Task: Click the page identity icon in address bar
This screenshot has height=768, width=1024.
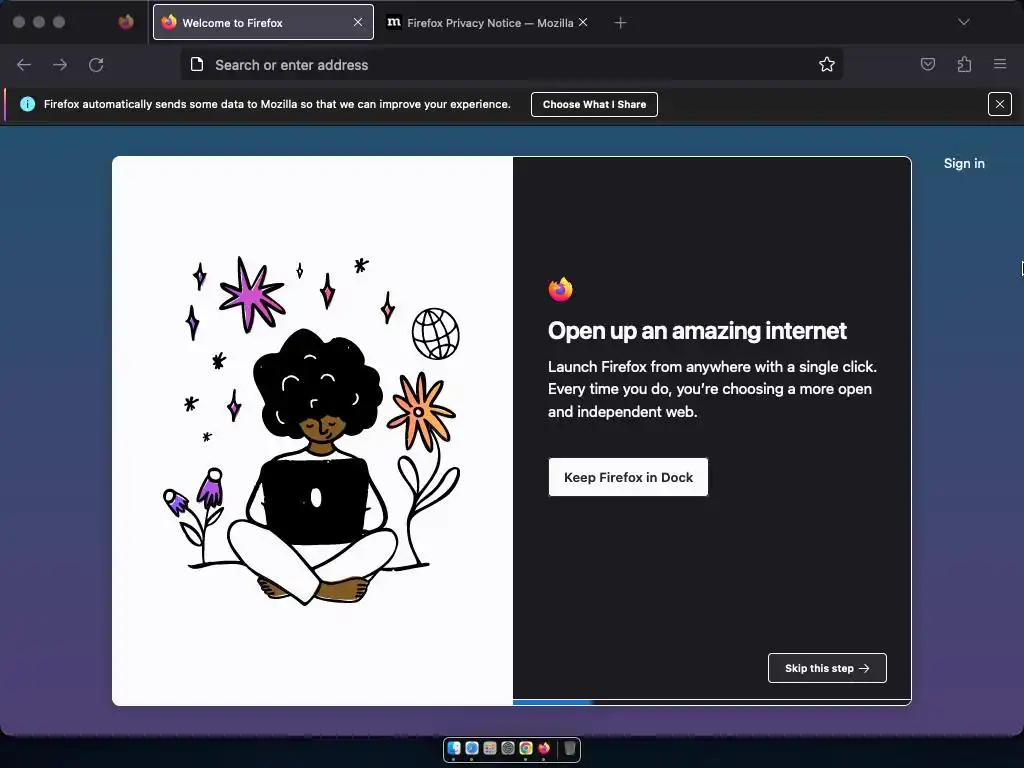Action: point(197,64)
